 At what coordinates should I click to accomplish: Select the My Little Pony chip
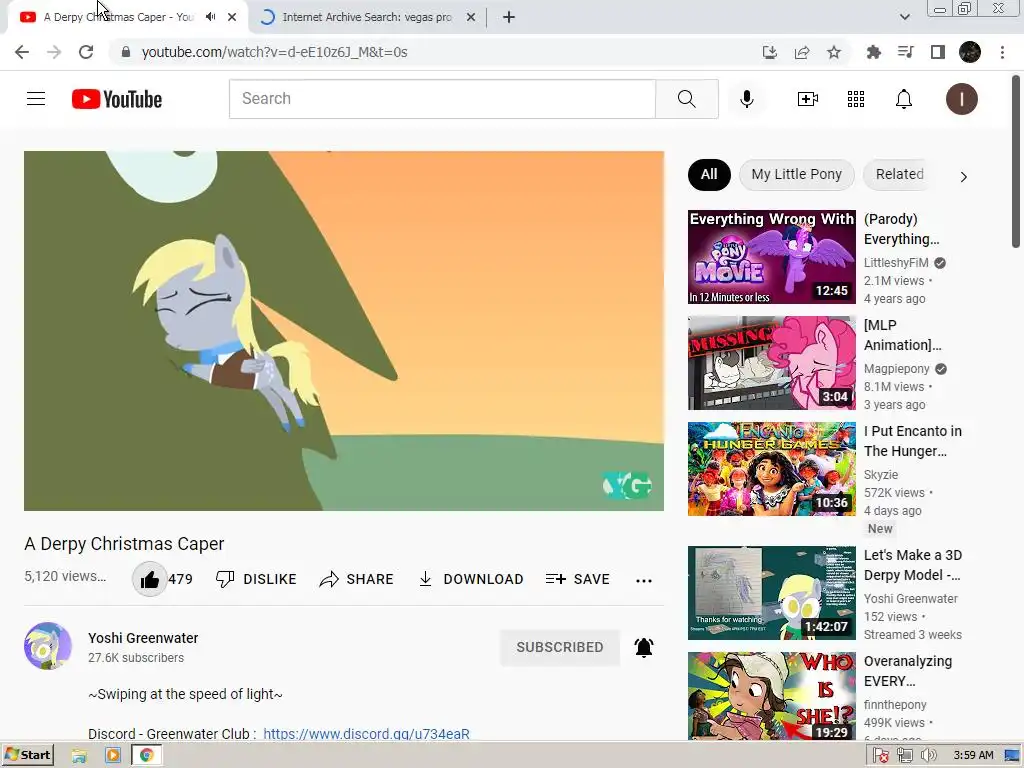(796, 174)
